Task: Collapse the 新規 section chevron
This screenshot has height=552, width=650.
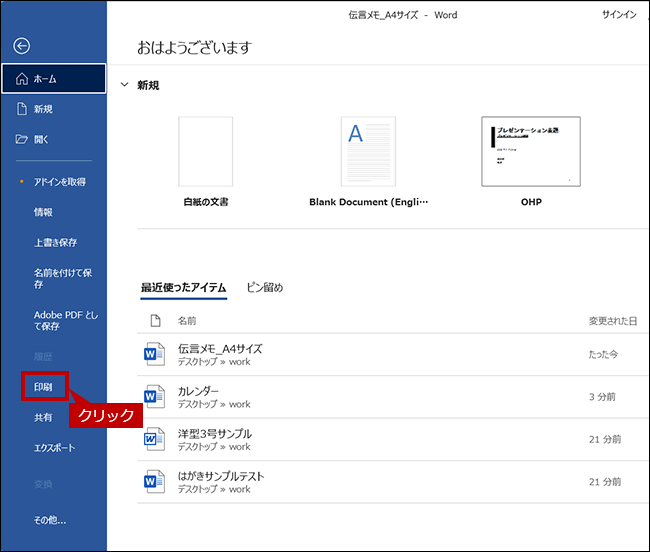Action: (x=124, y=86)
